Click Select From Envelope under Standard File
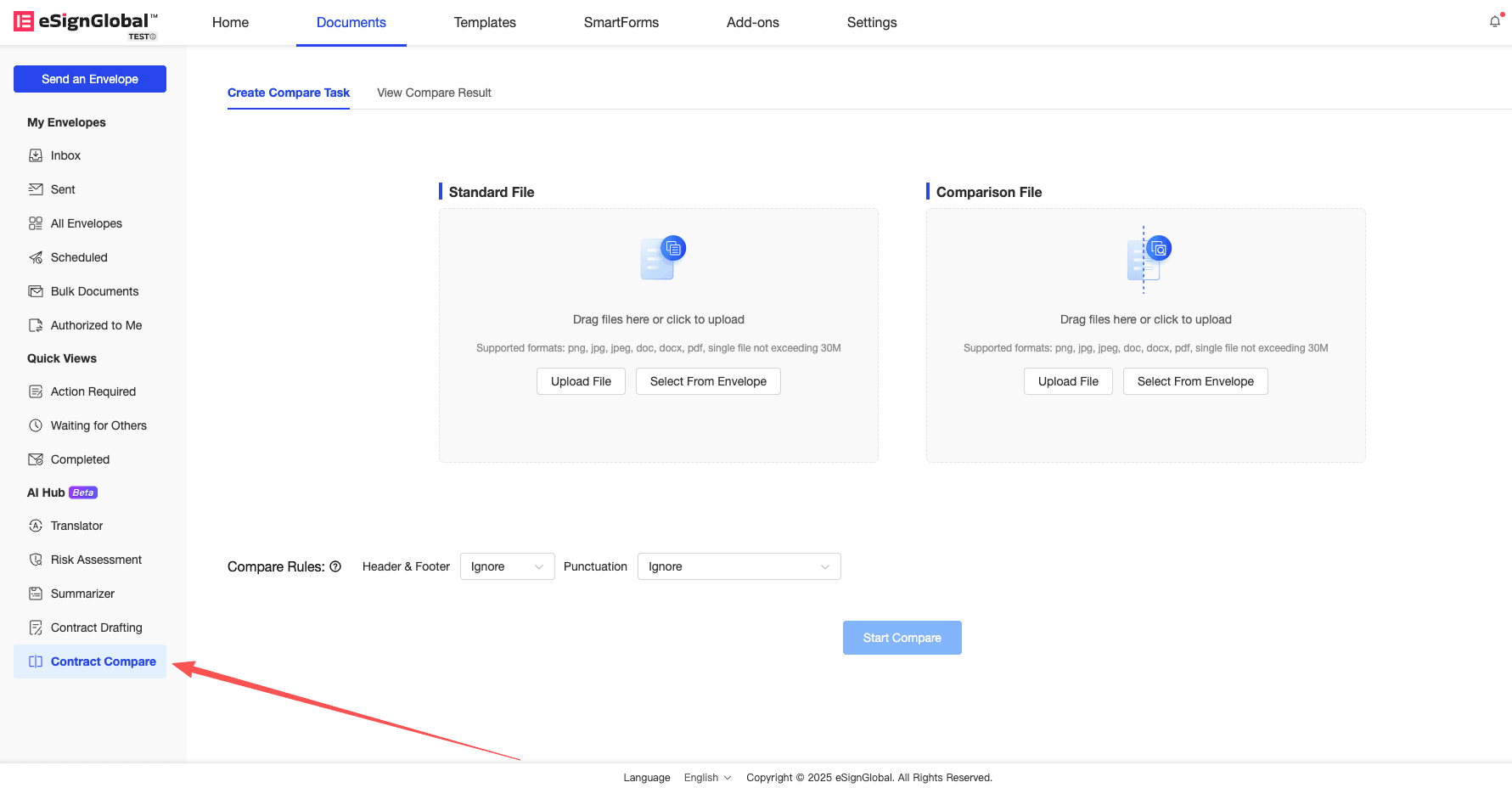 tap(708, 381)
